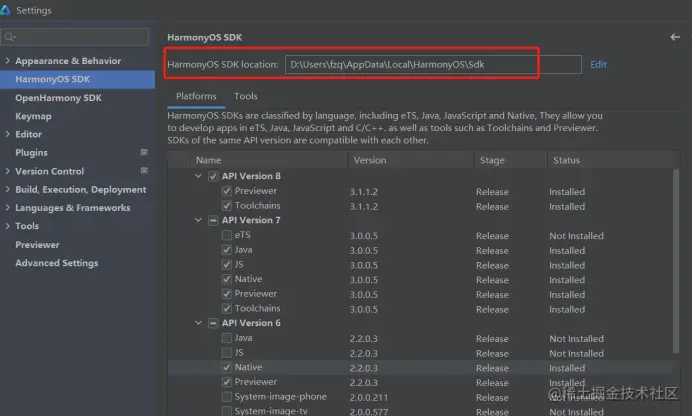The height and width of the screenshot is (416, 693).
Task: Uncheck Native 3.0.0.5 under API Version 7
Action: pos(227,279)
